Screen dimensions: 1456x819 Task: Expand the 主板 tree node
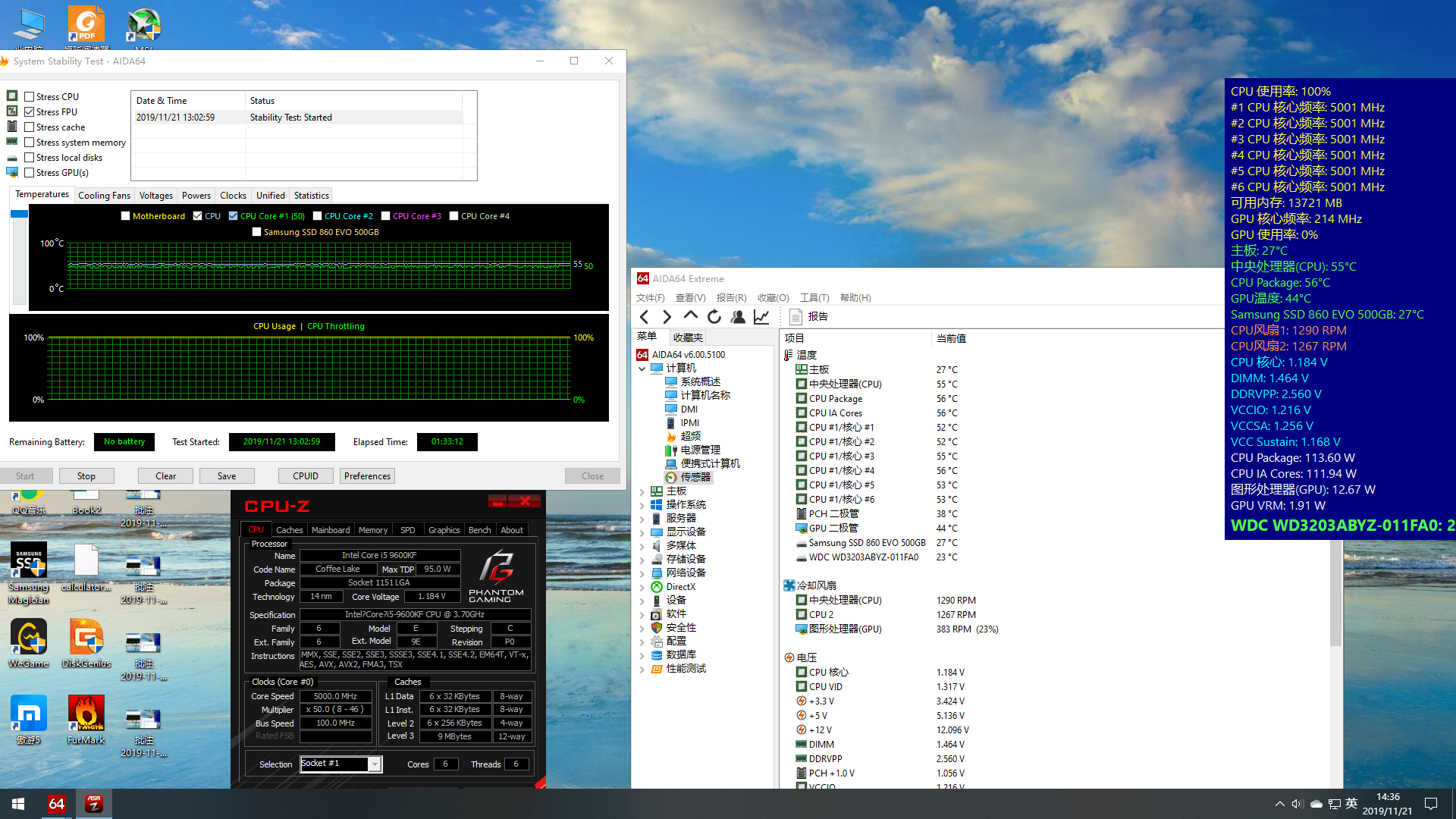(642, 491)
